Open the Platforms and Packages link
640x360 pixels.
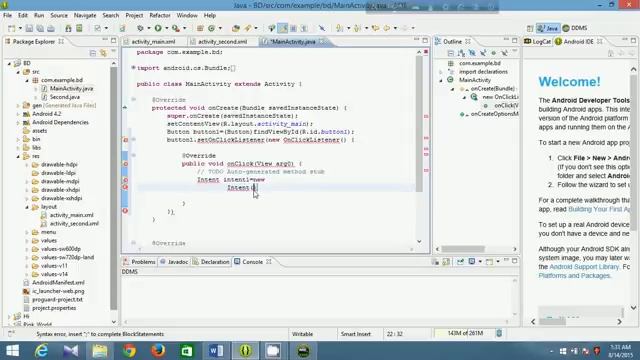pos(574,276)
